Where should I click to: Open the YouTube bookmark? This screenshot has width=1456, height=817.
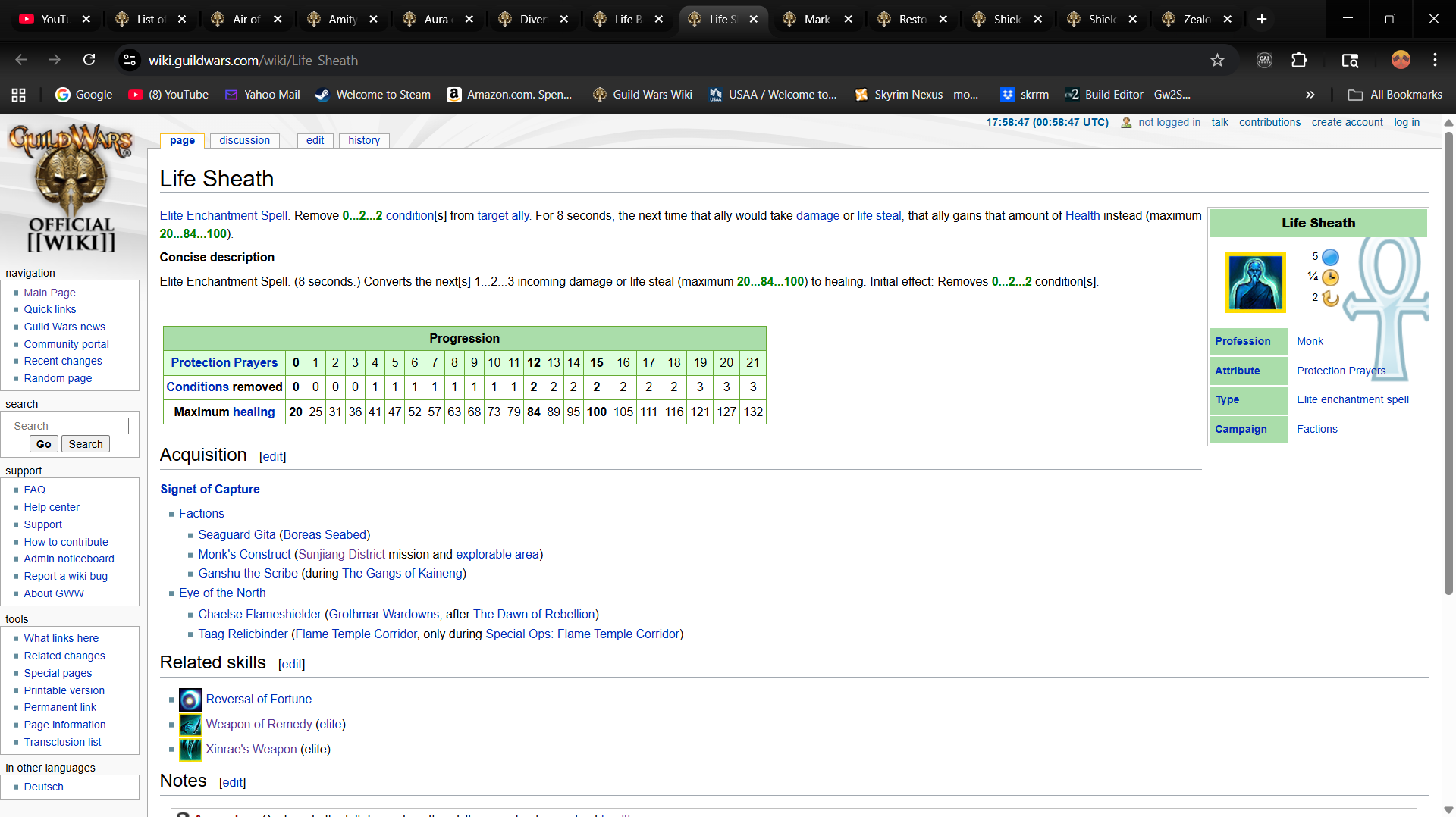click(168, 95)
